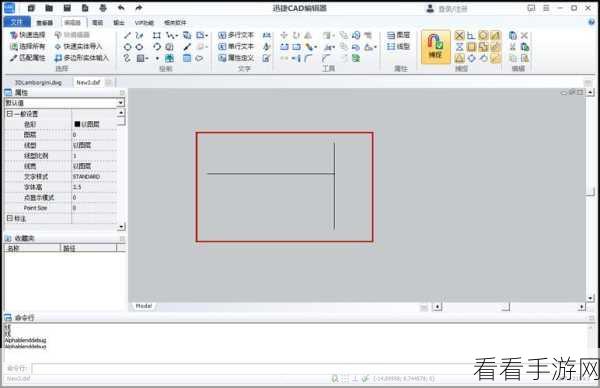Select the line drawing tool
The width and height of the screenshot is (600, 388).
127,35
